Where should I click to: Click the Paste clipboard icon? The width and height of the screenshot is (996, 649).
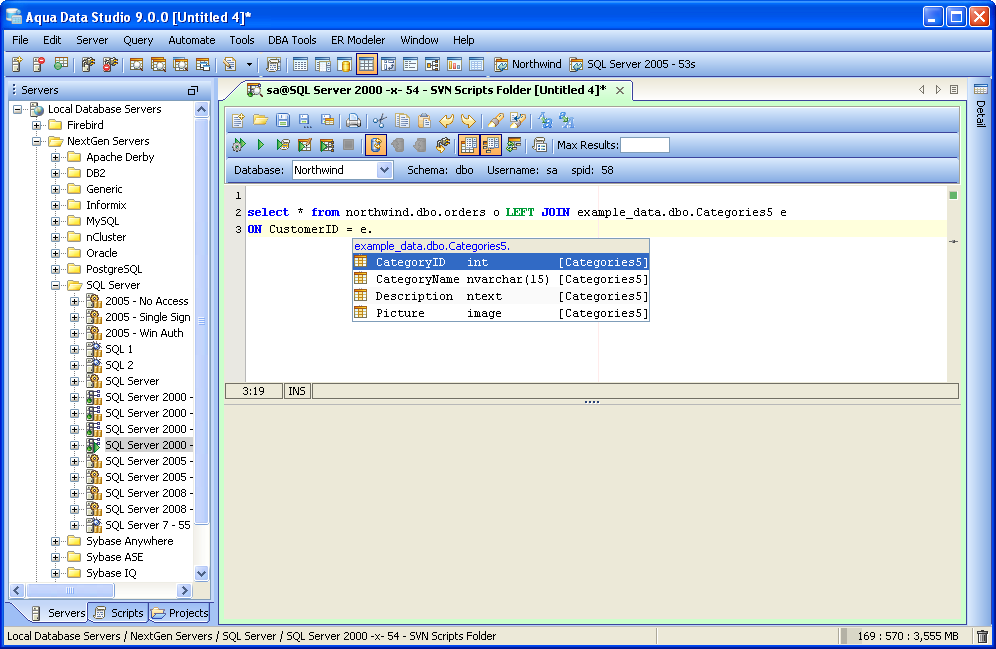click(424, 120)
